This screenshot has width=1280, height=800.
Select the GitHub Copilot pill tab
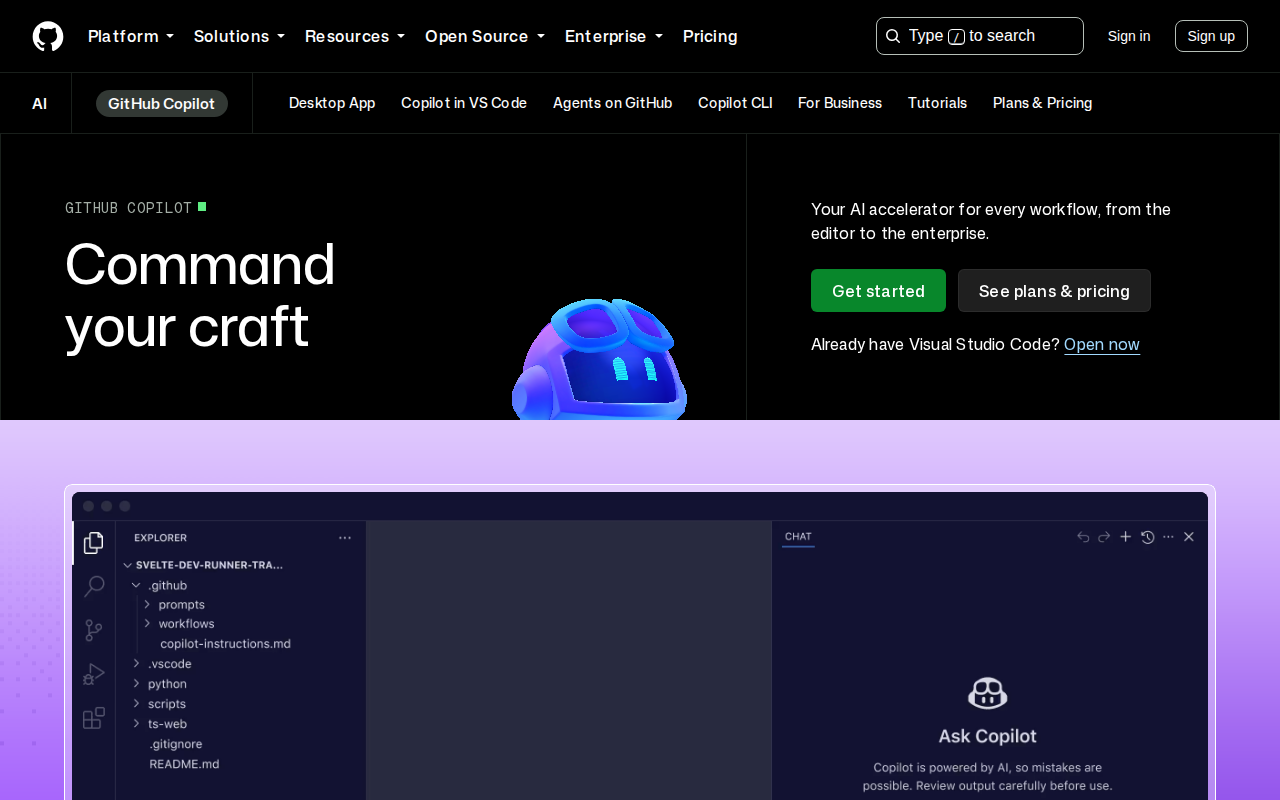coord(162,103)
